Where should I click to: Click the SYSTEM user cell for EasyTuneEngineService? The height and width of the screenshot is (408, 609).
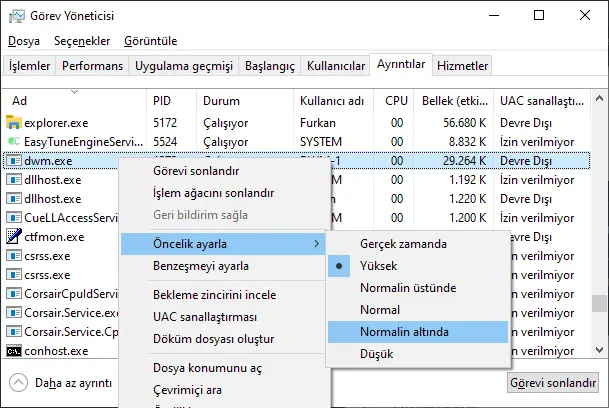coord(321,142)
